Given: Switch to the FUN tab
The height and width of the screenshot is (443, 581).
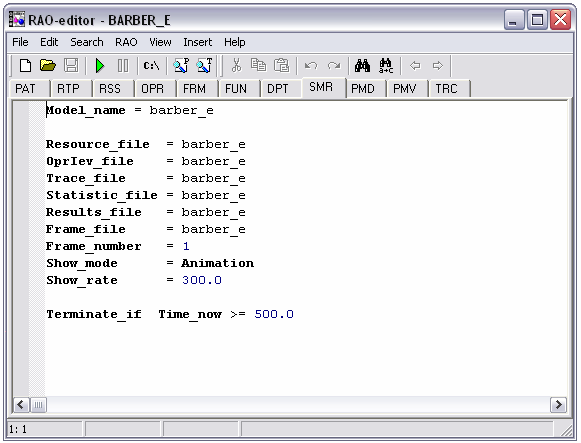Looking at the screenshot, I should (239, 89).
